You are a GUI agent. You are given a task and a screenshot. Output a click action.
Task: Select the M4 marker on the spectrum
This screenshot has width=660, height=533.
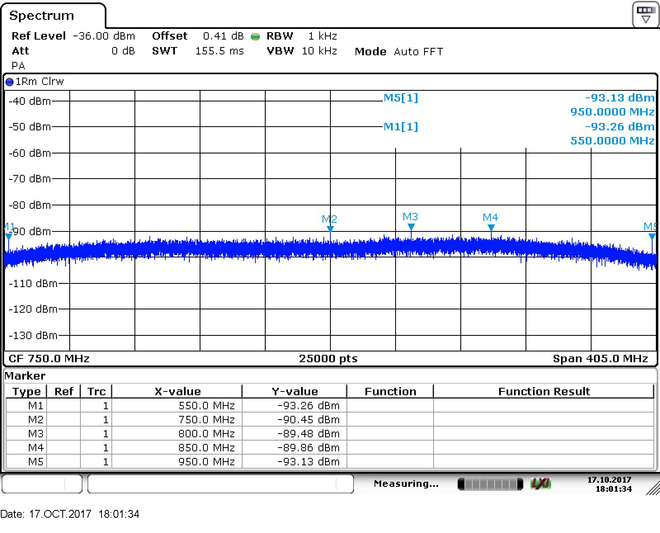click(x=491, y=227)
